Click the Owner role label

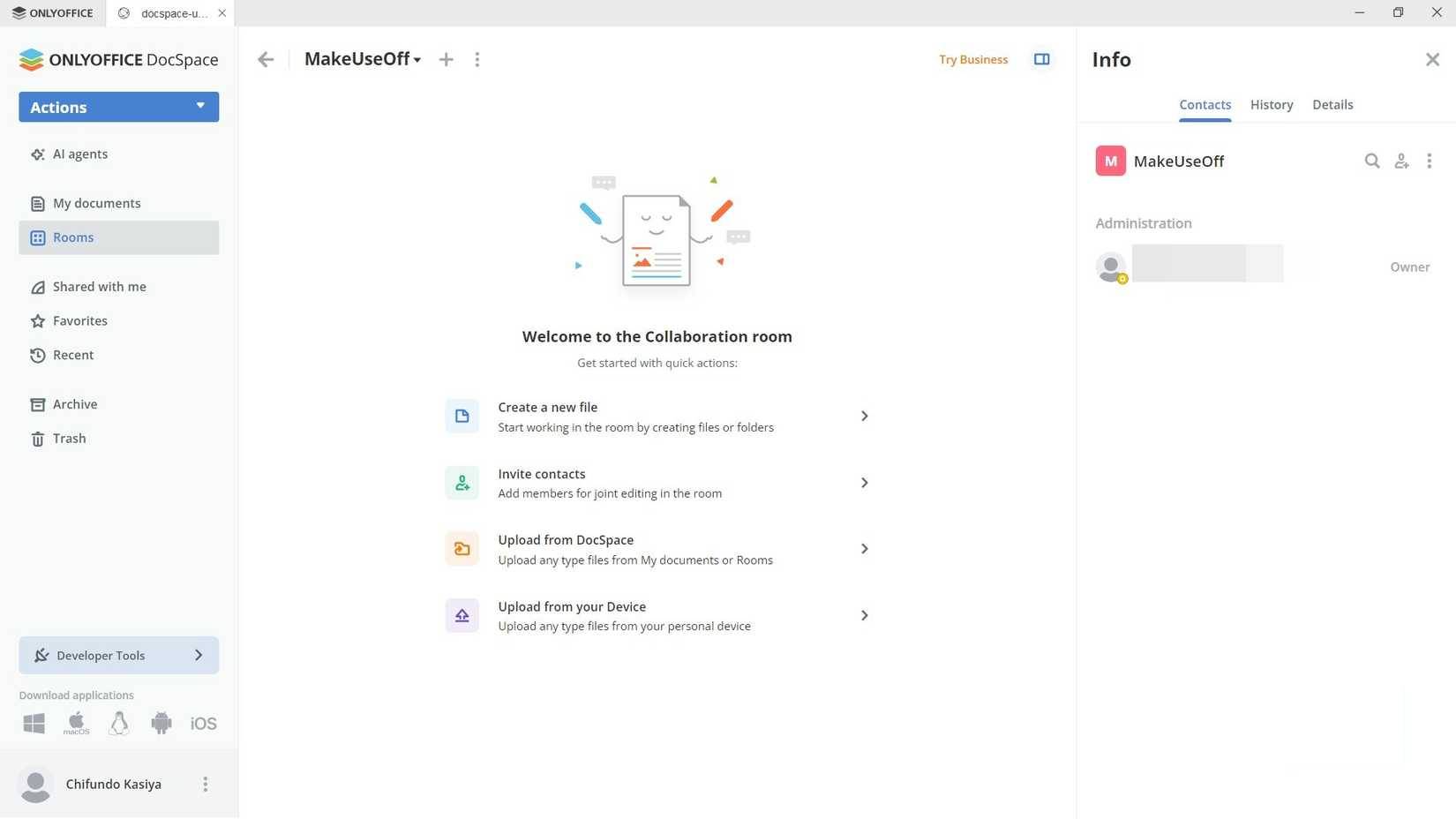(x=1410, y=267)
